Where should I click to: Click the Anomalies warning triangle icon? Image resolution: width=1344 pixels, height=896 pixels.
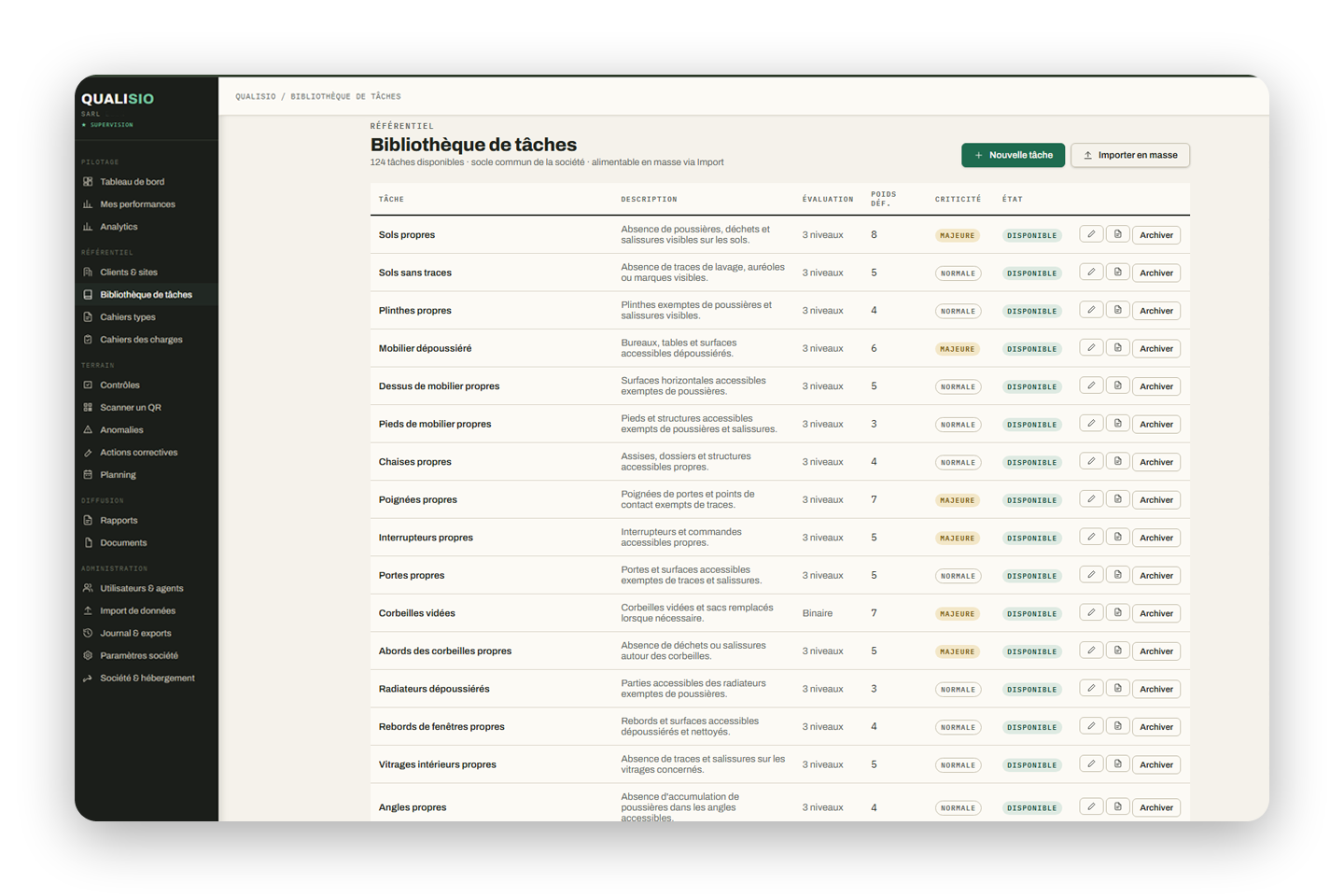(x=88, y=429)
